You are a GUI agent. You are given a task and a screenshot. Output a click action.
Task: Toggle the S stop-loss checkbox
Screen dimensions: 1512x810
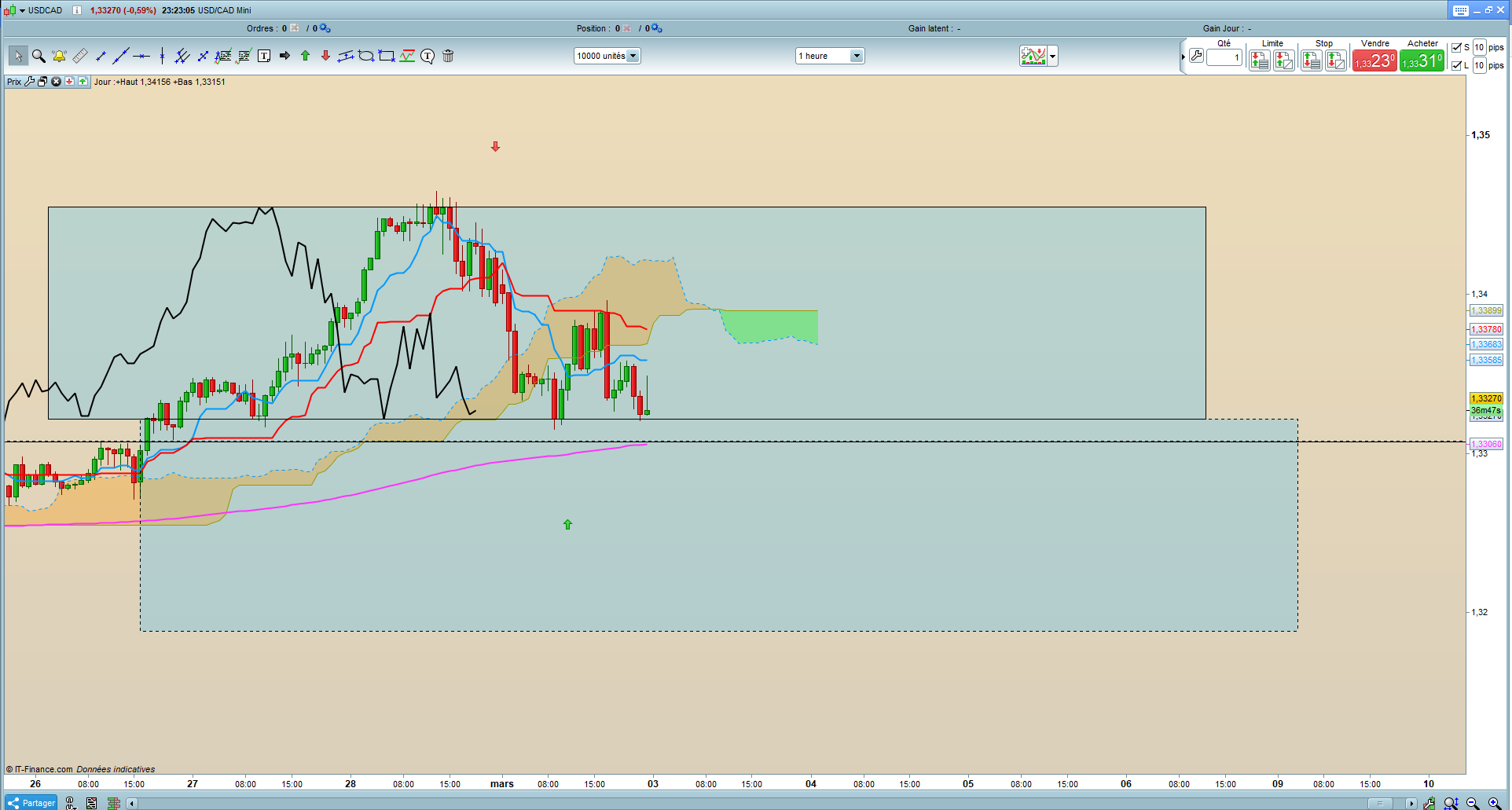pyautogui.click(x=1456, y=47)
